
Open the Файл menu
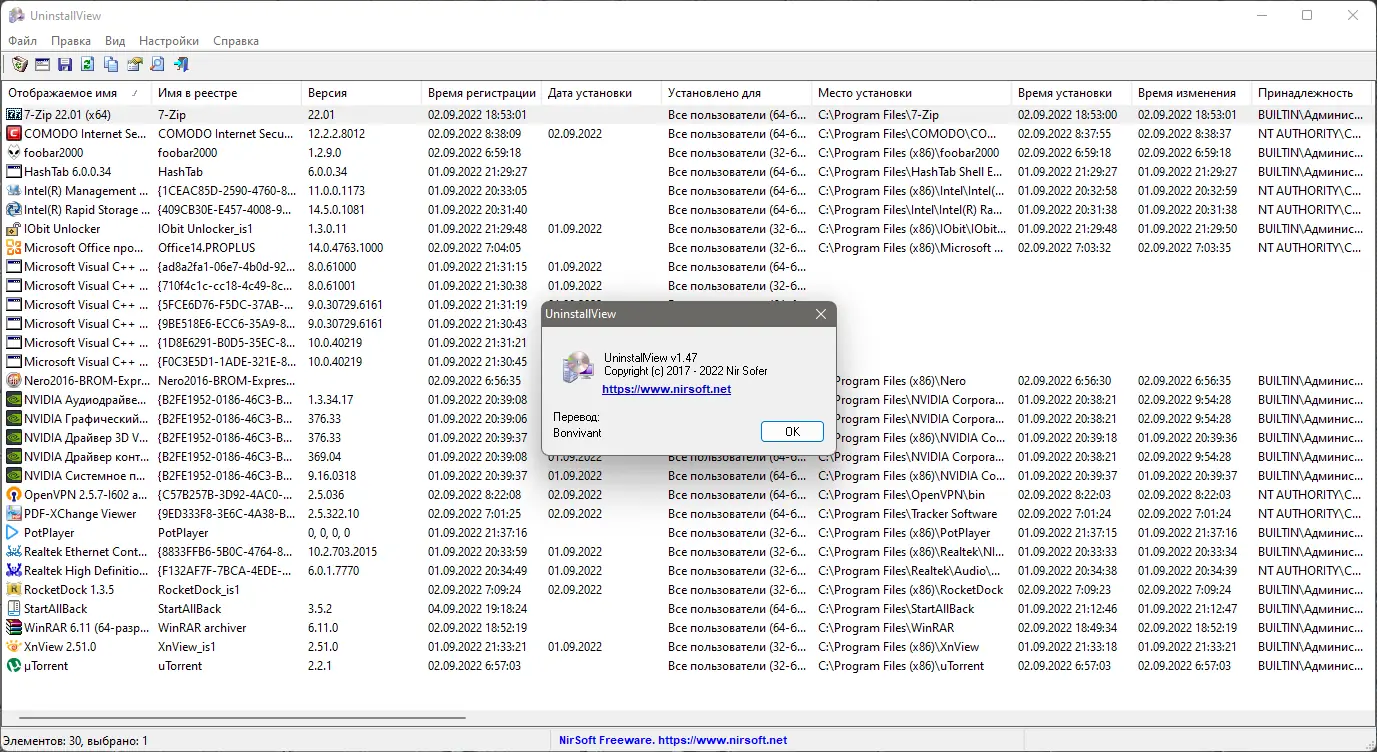(22, 41)
